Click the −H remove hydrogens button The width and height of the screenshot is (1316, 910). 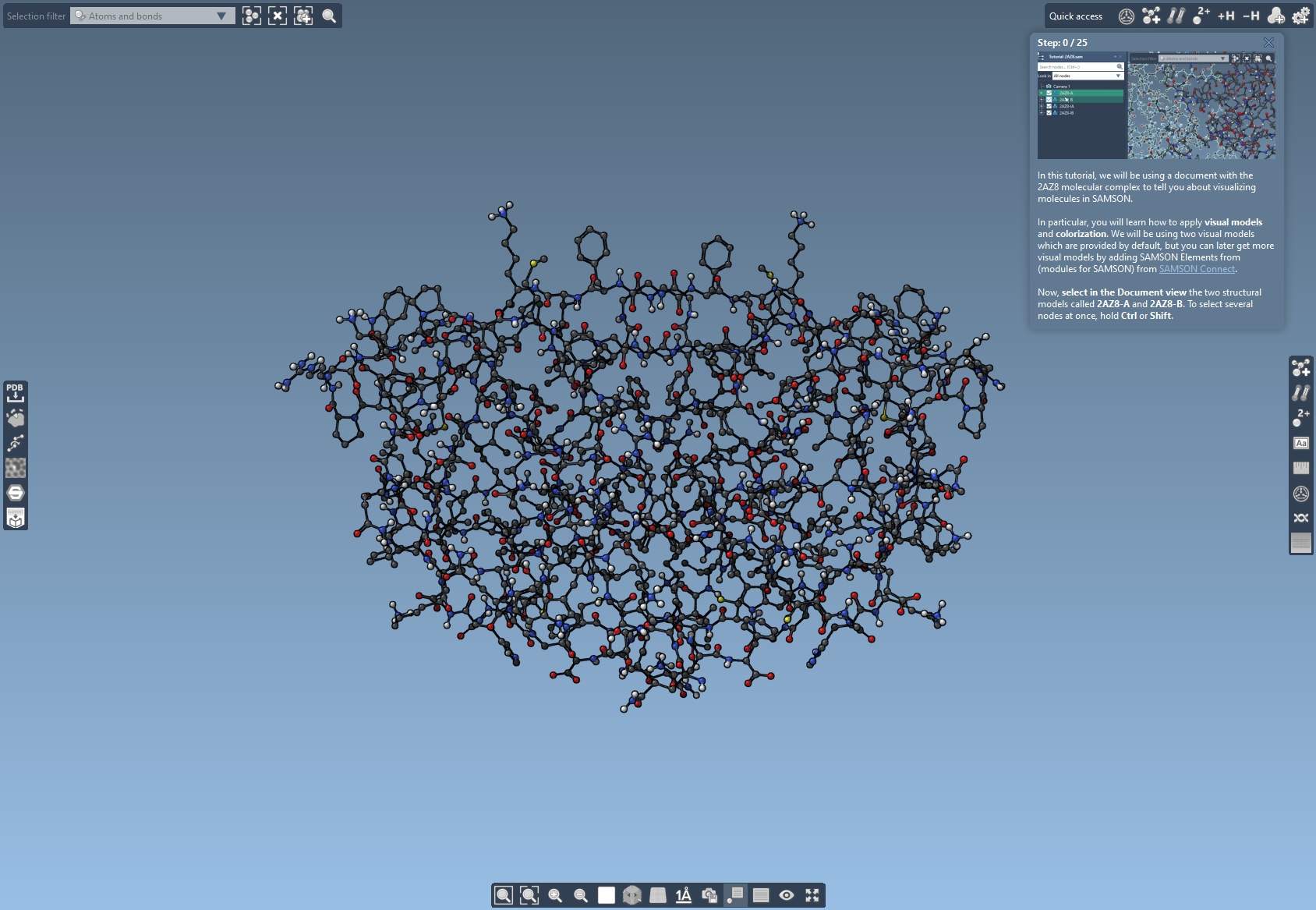pyautogui.click(x=1251, y=16)
